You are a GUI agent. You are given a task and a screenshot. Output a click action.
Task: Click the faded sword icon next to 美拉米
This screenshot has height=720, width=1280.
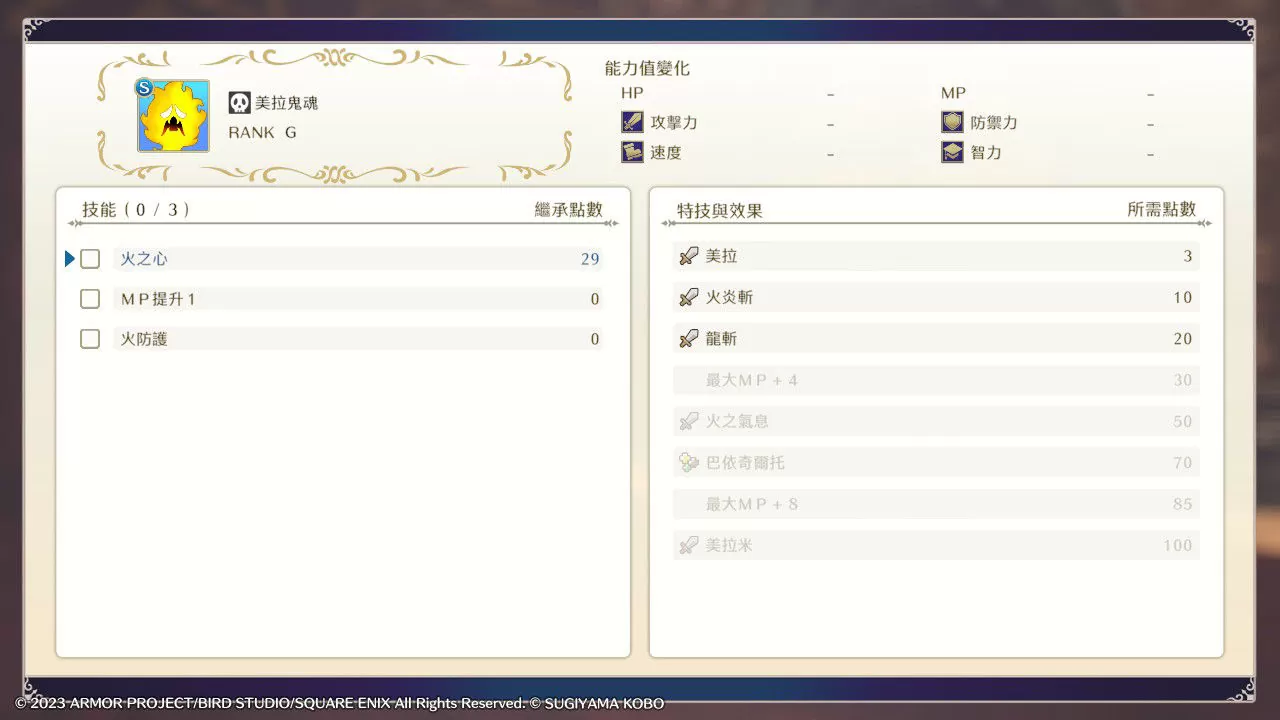click(x=688, y=545)
